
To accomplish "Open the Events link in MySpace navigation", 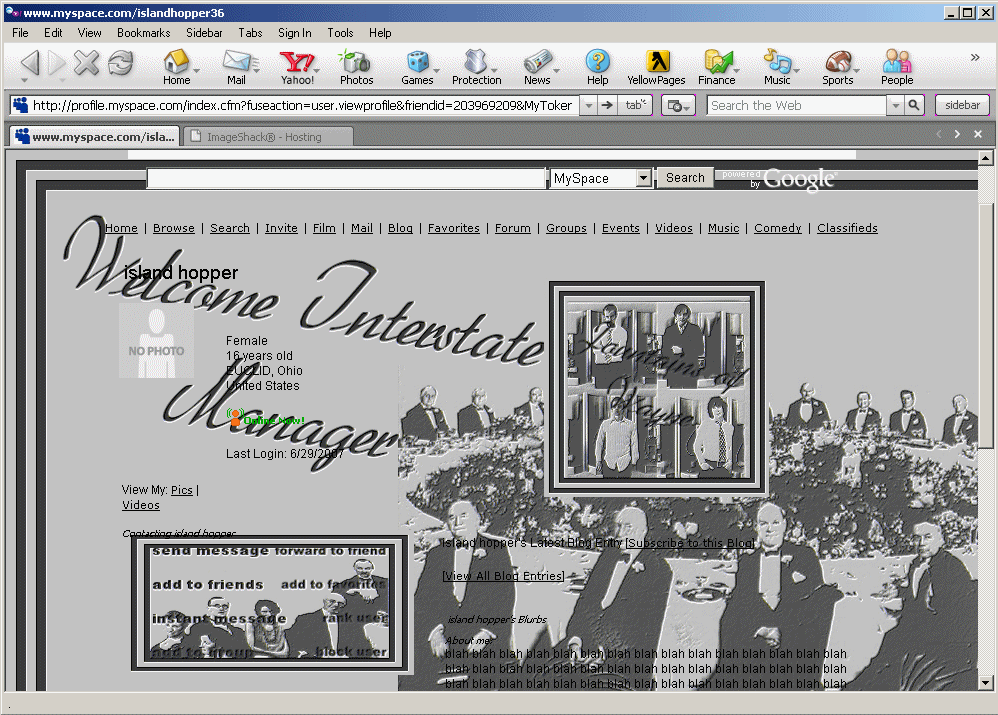I will coord(621,228).
